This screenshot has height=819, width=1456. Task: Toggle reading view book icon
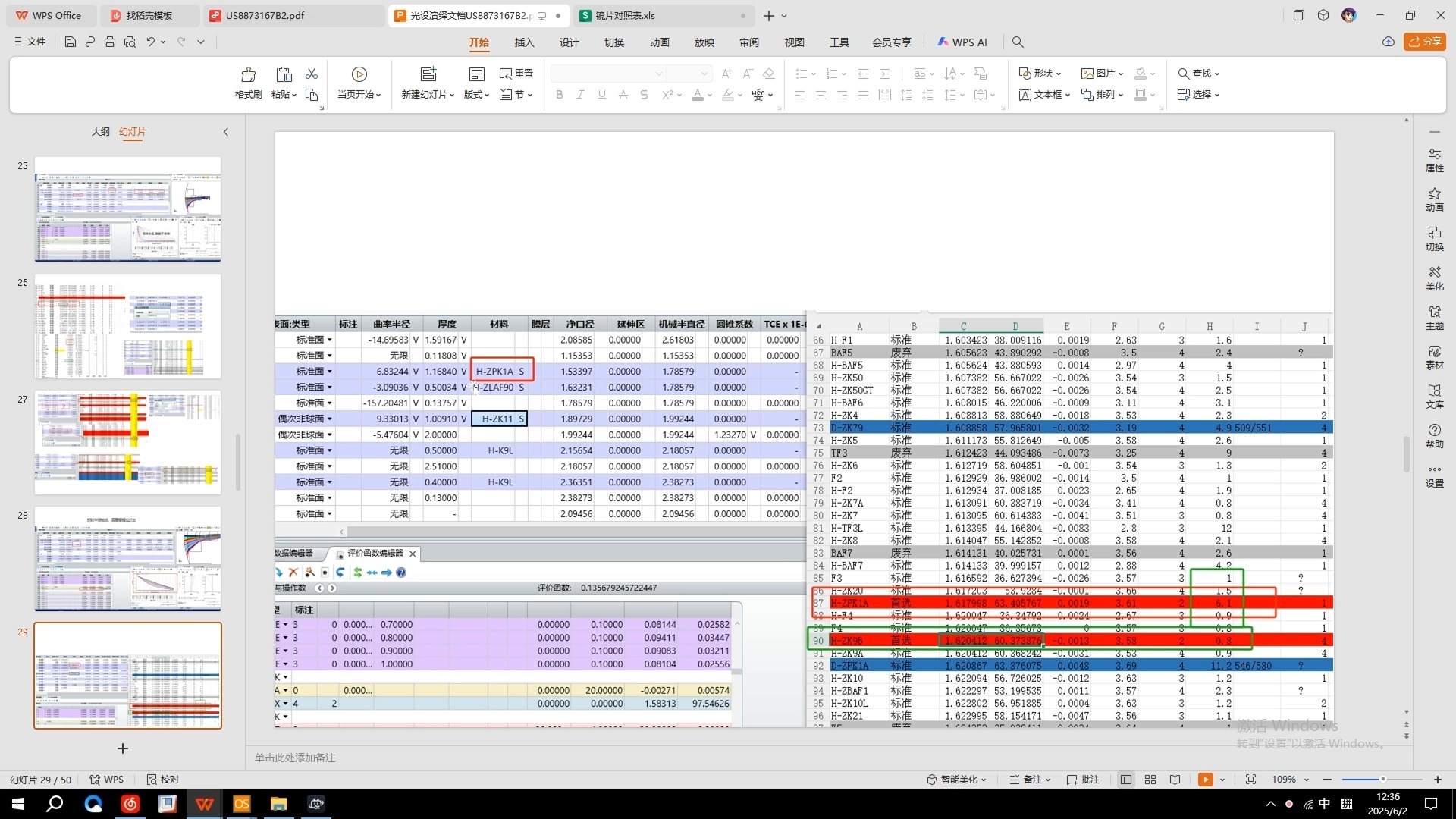pyautogui.click(x=1175, y=780)
